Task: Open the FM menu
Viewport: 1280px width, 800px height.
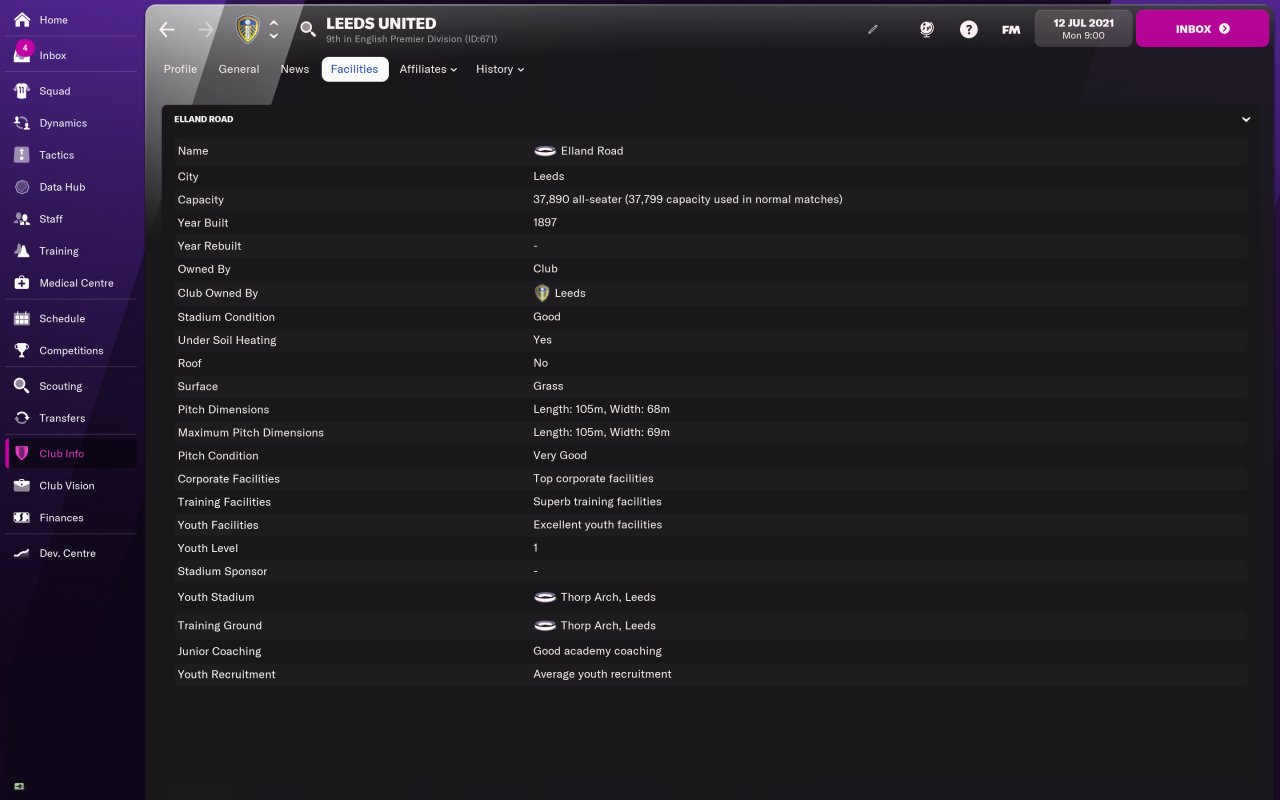Action: 1011,30
